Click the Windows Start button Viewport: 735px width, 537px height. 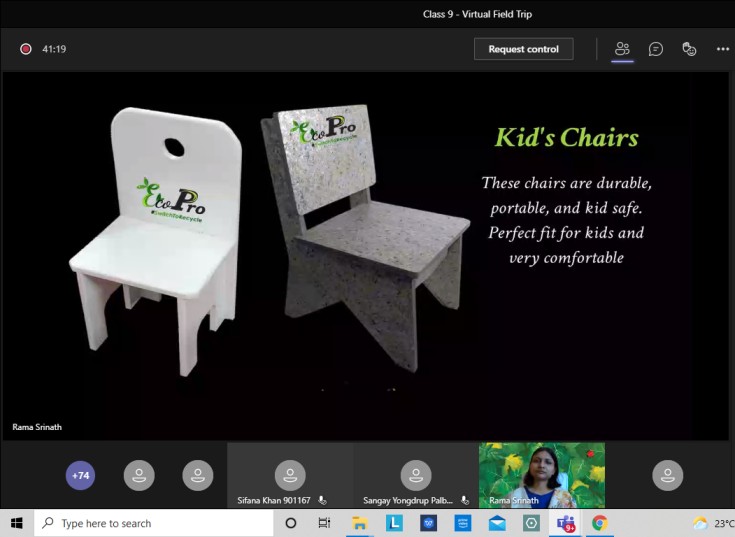[x=17, y=523]
